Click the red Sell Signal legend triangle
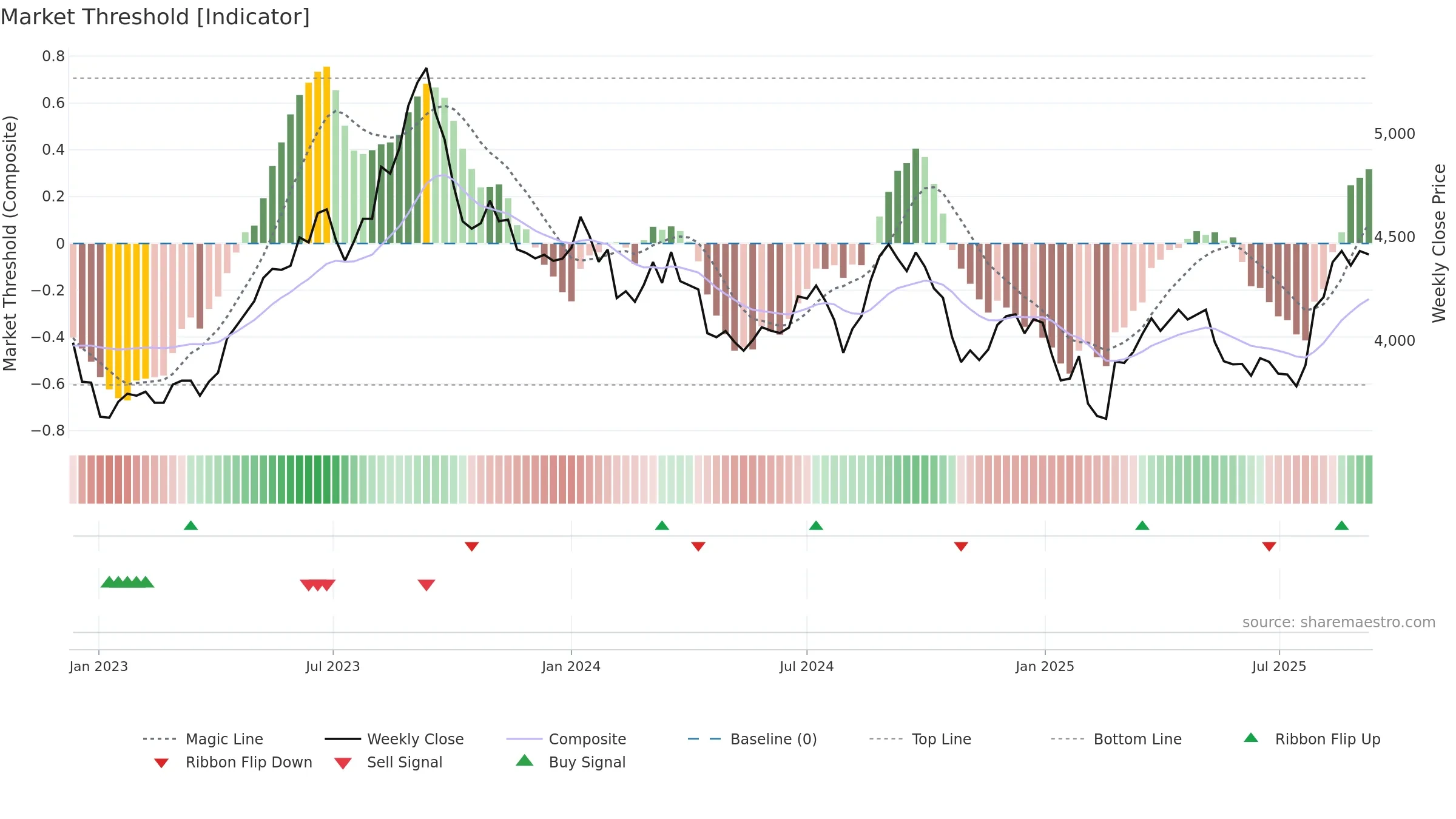Screen dimensions: 1456x819 [x=343, y=763]
